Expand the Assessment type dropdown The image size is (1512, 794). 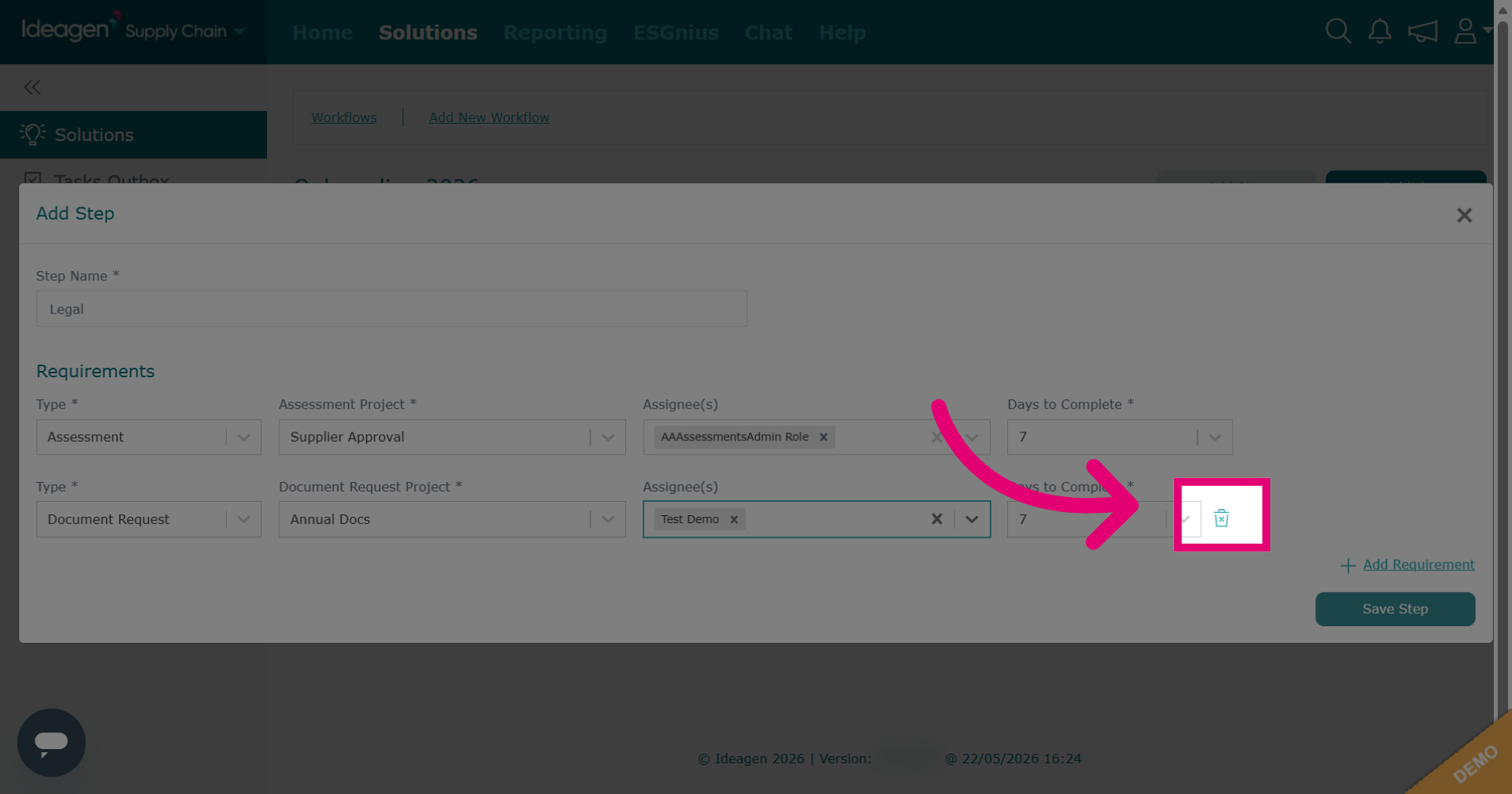point(243,437)
